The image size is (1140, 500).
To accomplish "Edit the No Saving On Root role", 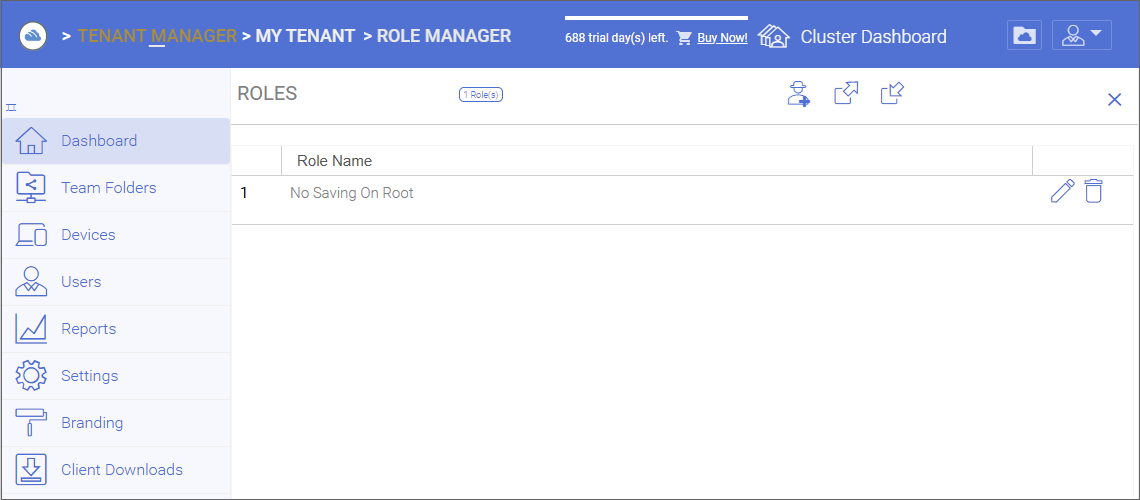I will pos(1062,191).
